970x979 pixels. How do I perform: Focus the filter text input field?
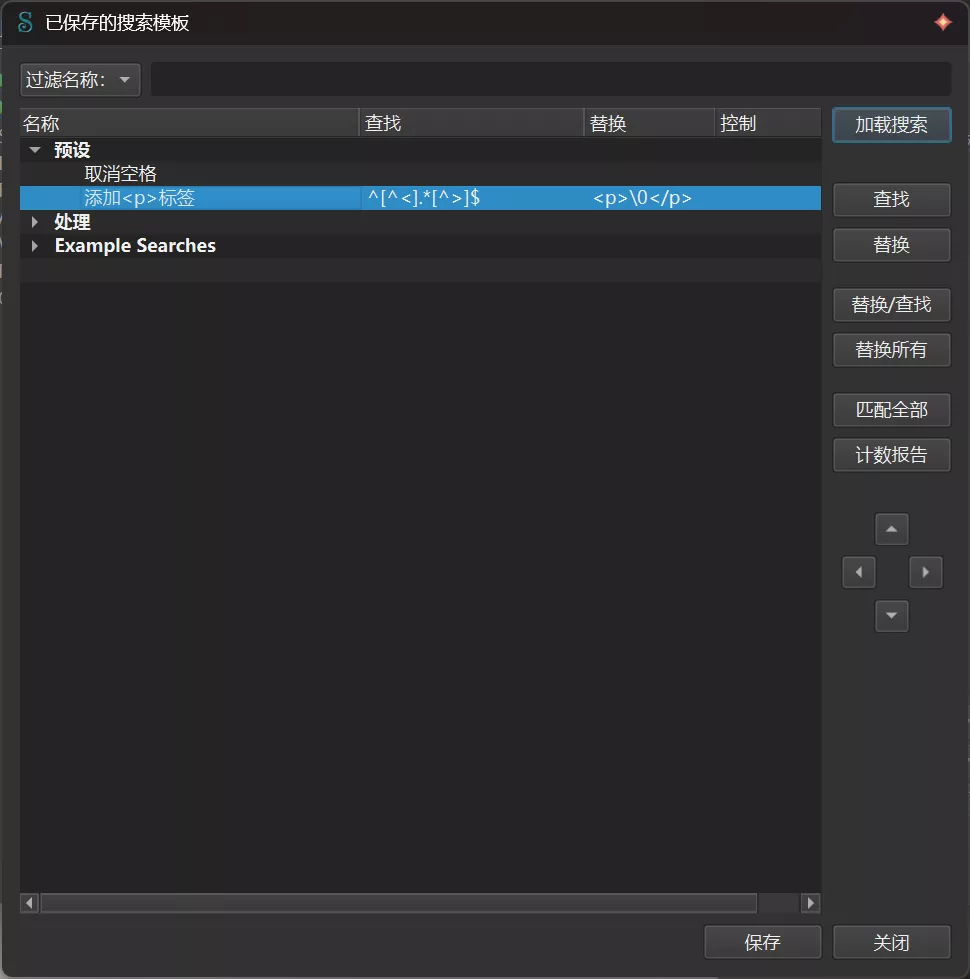click(x=550, y=80)
